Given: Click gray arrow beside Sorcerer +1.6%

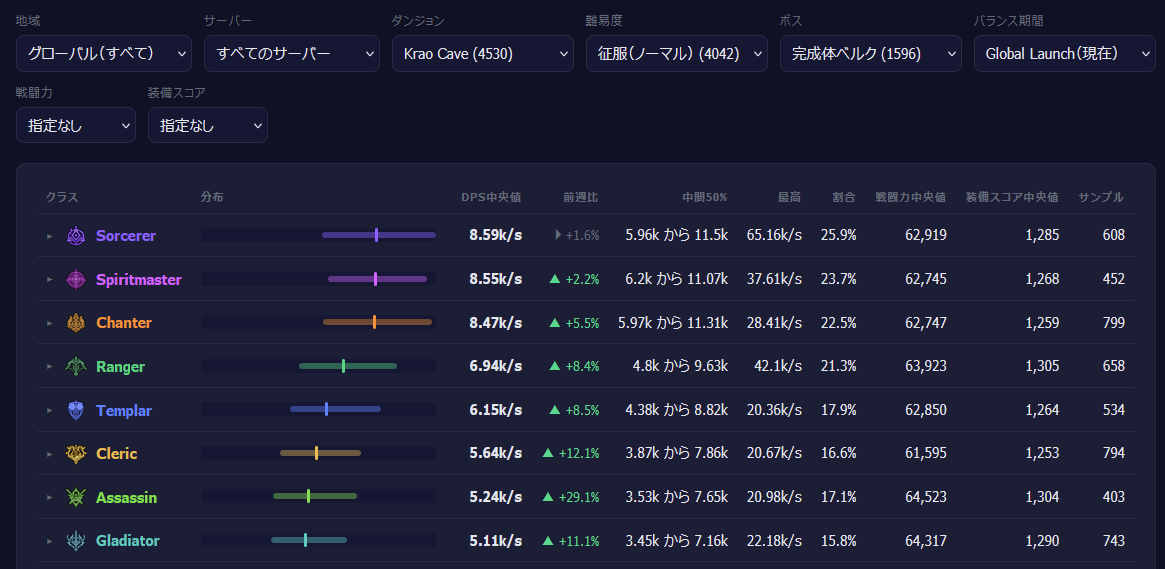Looking at the screenshot, I should pyautogui.click(x=558, y=235).
